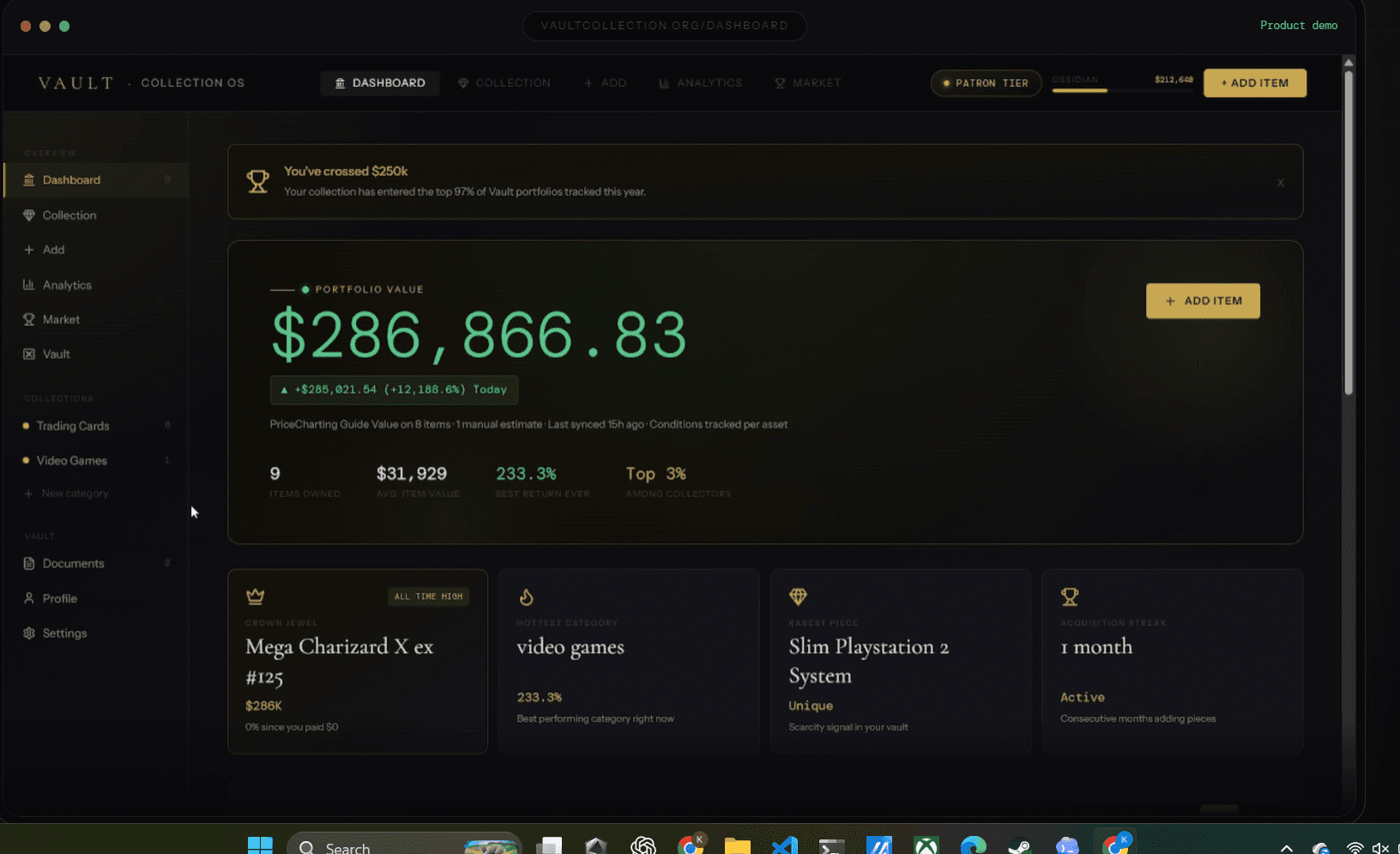Image resolution: width=1400 pixels, height=854 pixels.
Task: Click the taskbar Search box
Action: (x=404, y=845)
